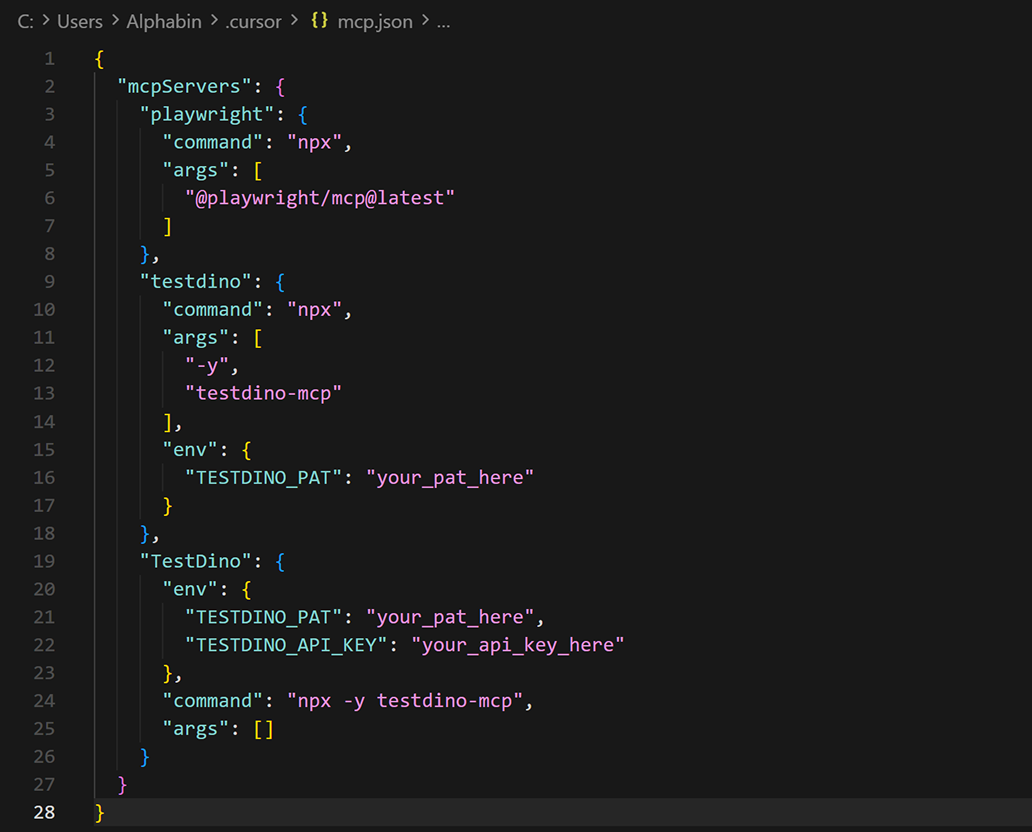The width and height of the screenshot is (1032, 832).
Task: Click the closing brace on line 17
Action: click(168, 506)
